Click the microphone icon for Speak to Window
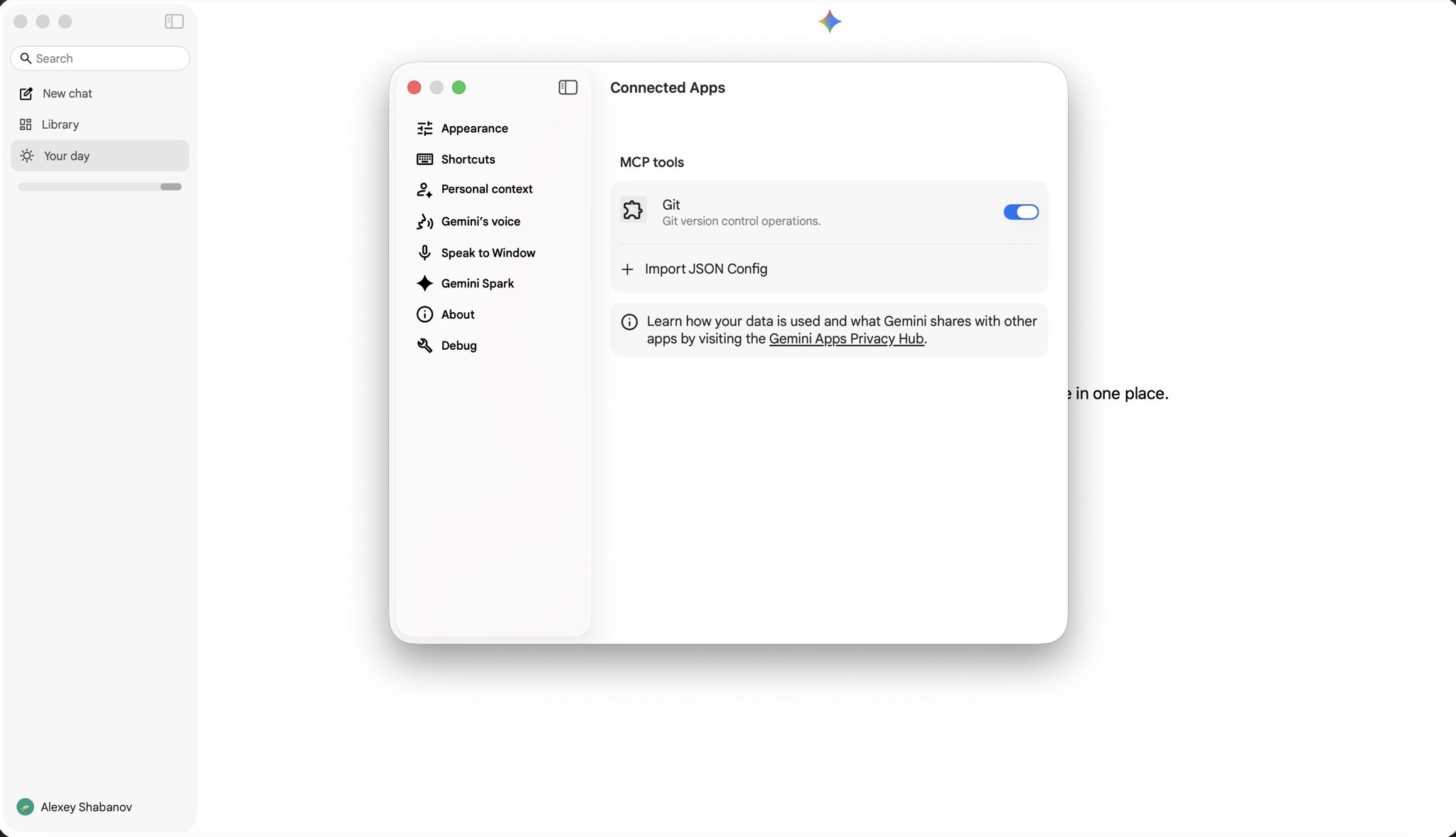 coord(424,252)
